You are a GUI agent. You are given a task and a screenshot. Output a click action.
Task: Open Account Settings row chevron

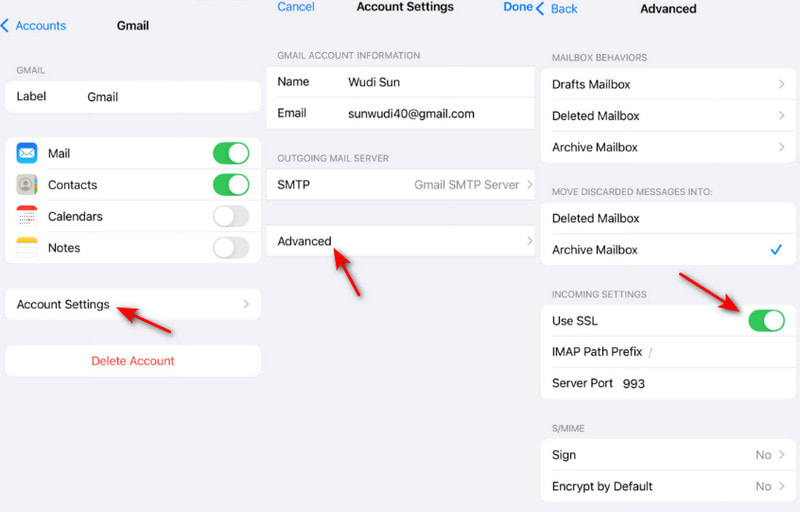[246, 304]
